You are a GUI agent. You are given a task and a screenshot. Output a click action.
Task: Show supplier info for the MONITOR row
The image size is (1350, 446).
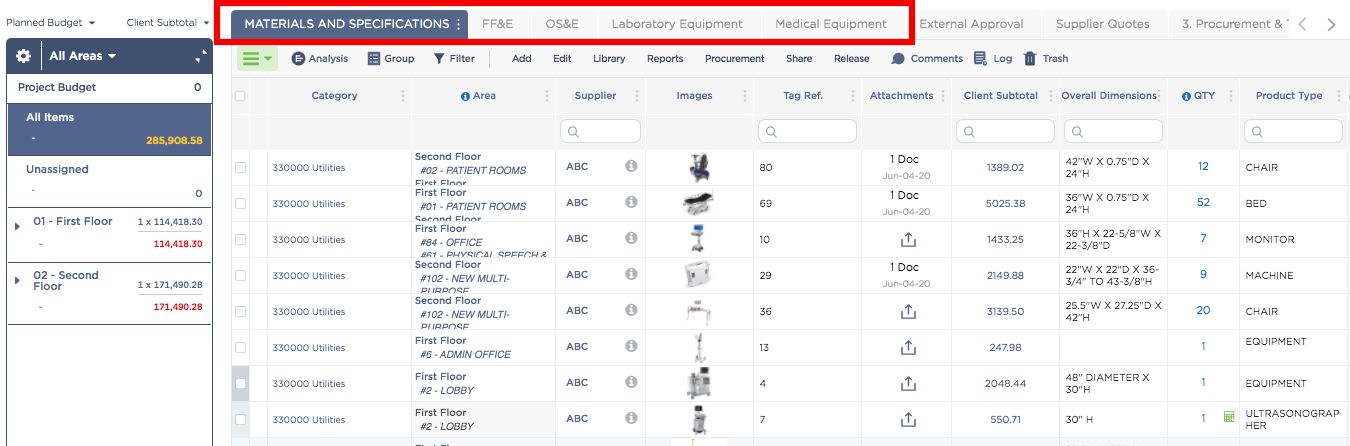[x=631, y=239]
